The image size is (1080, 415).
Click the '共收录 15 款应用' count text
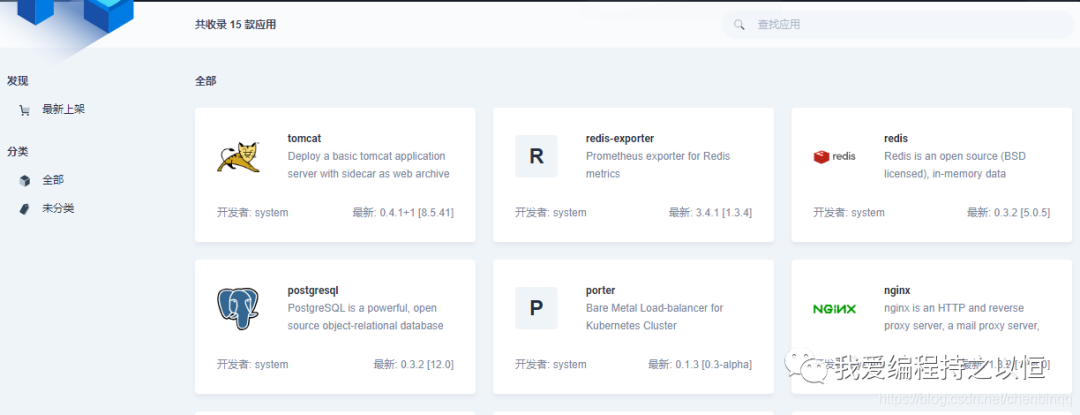(236, 25)
